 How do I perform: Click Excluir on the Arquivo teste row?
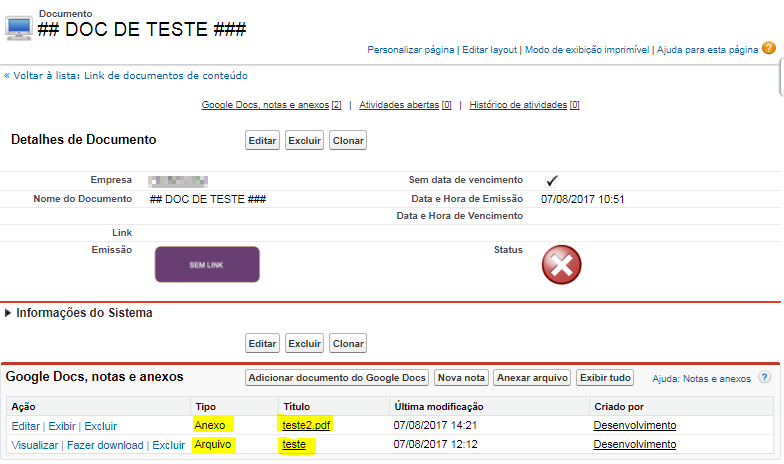(x=168, y=445)
